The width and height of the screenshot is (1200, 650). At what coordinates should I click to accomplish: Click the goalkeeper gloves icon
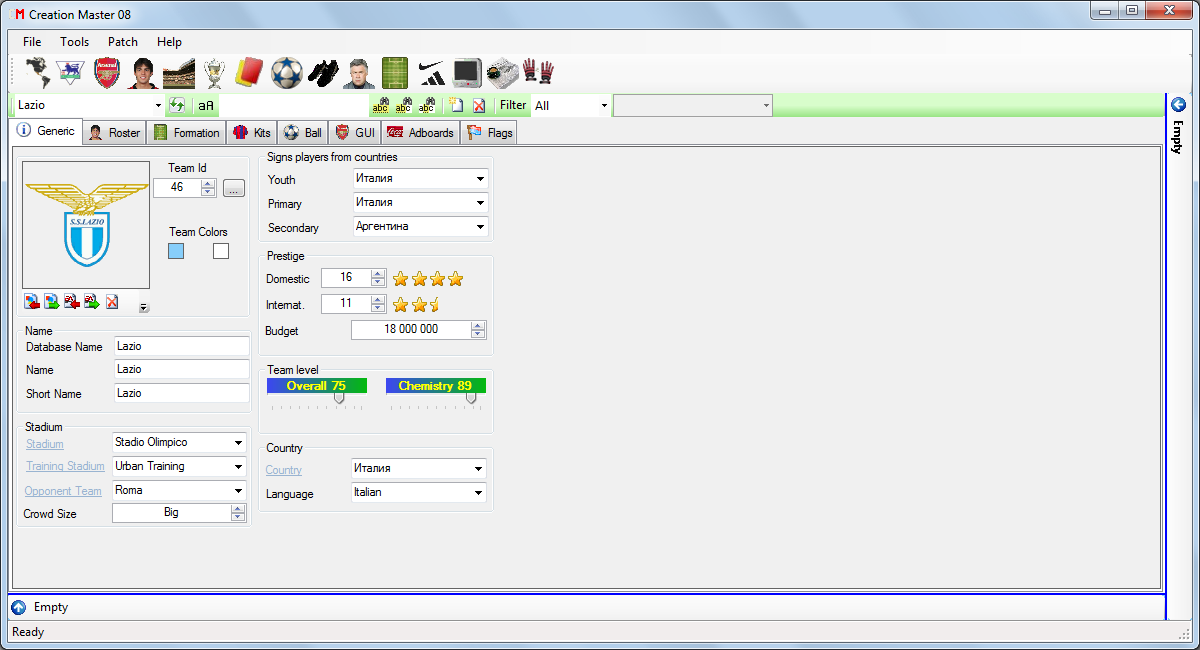coord(538,73)
